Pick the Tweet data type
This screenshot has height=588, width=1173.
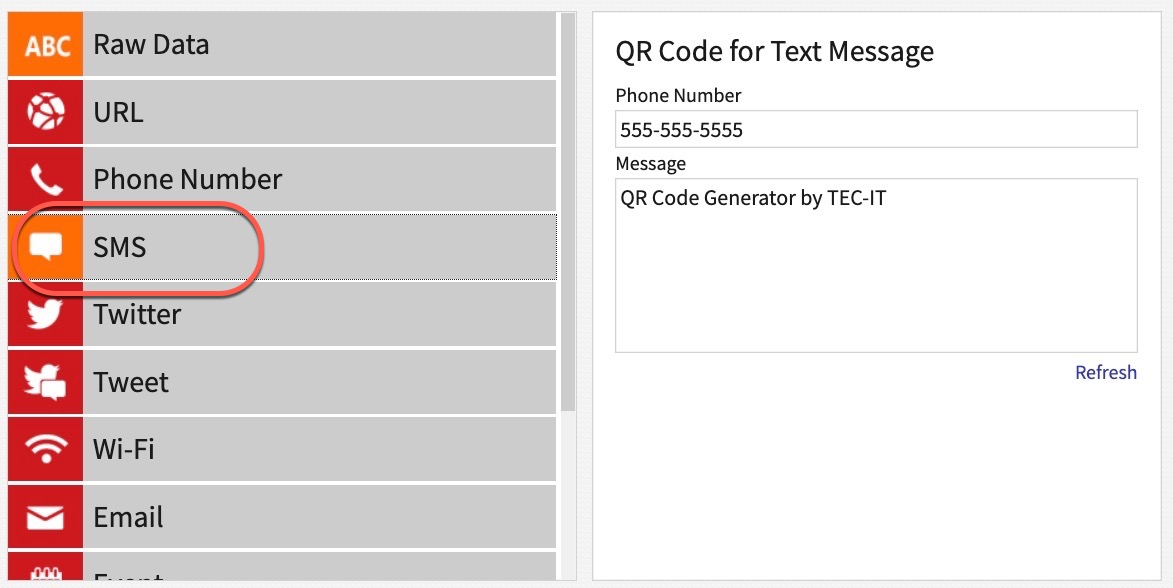click(131, 382)
